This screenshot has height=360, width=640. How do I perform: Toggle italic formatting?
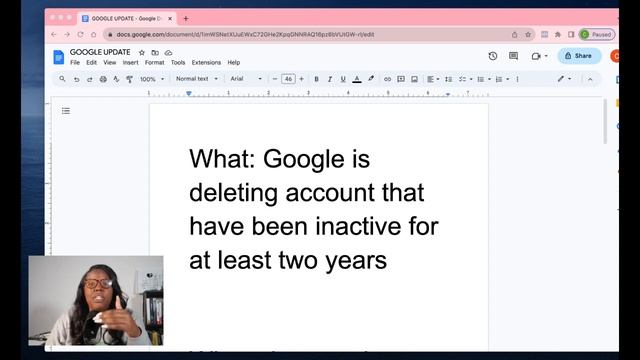coord(330,79)
